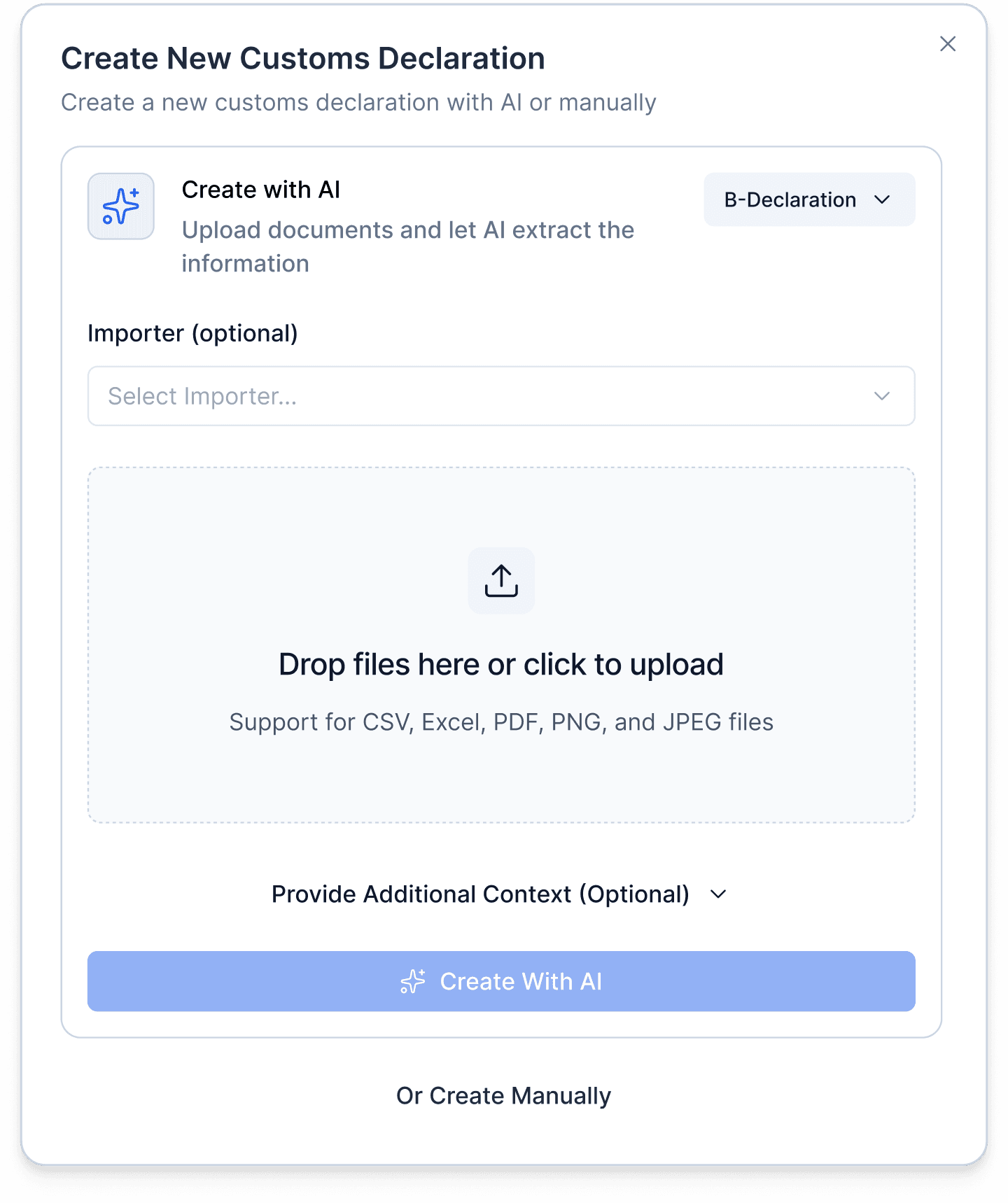Select Or Create Manually

(503, 1095)
